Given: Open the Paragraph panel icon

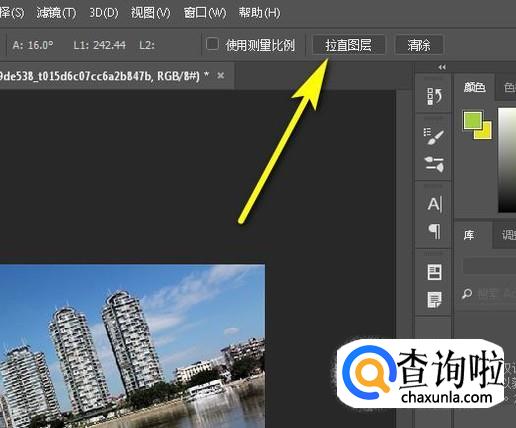Looking at the screenshot, I should (x=435, y=231).
